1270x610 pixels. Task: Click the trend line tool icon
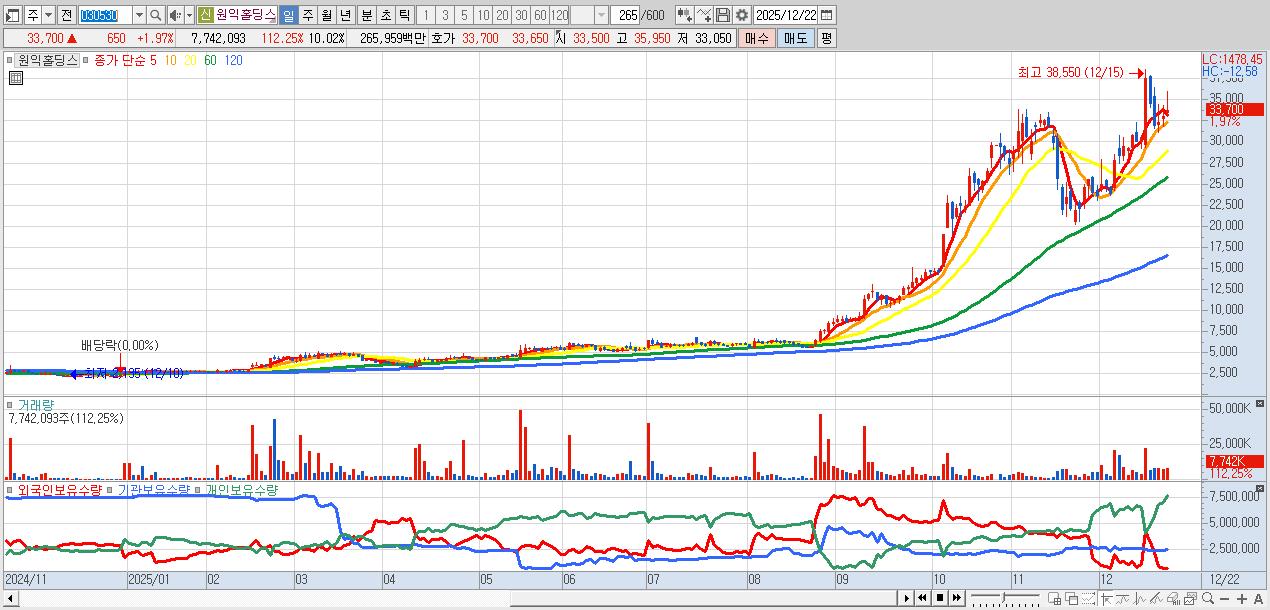tap(1122, 598)
